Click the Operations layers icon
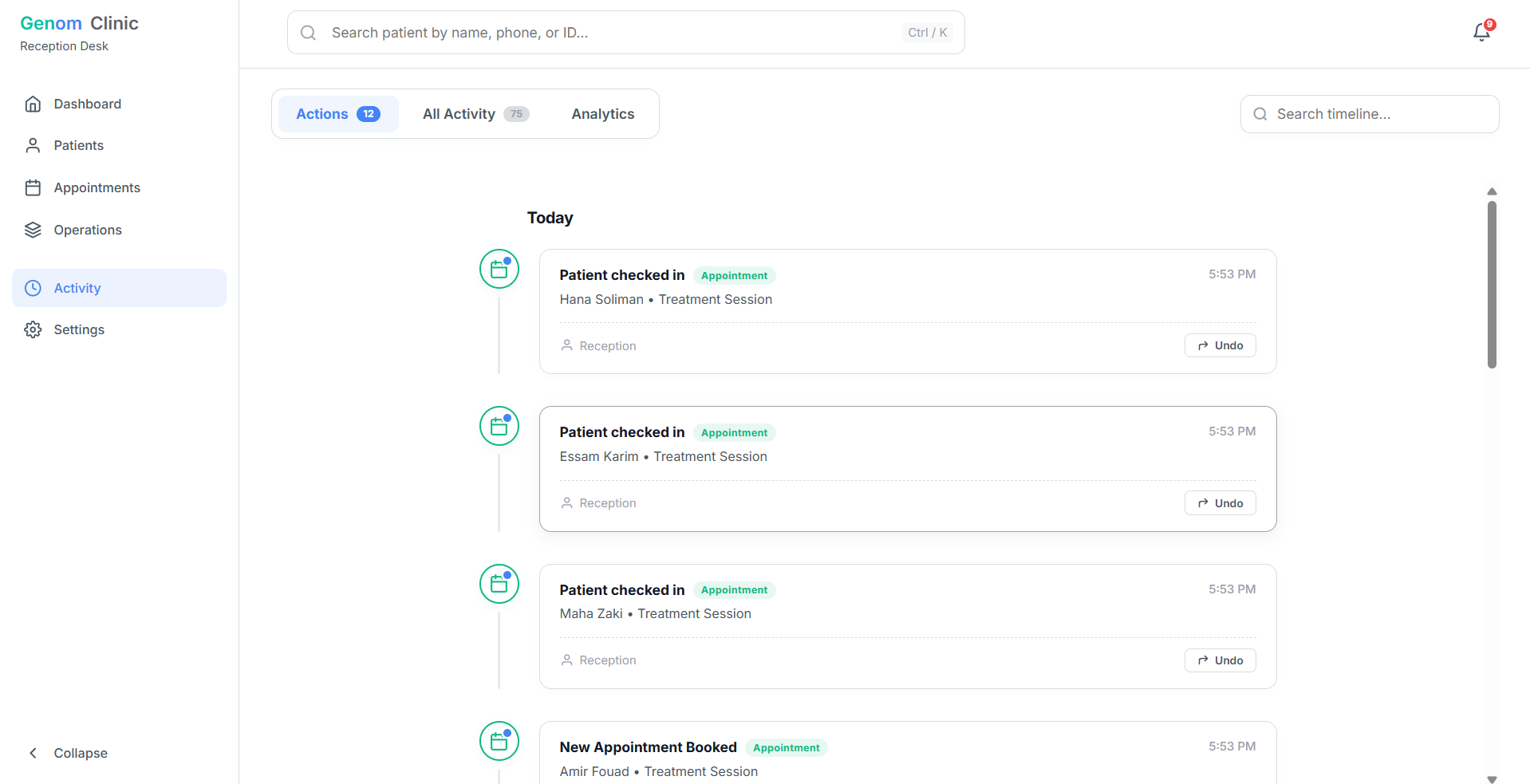Viewport: 1530px width, 784px height. 33,230
